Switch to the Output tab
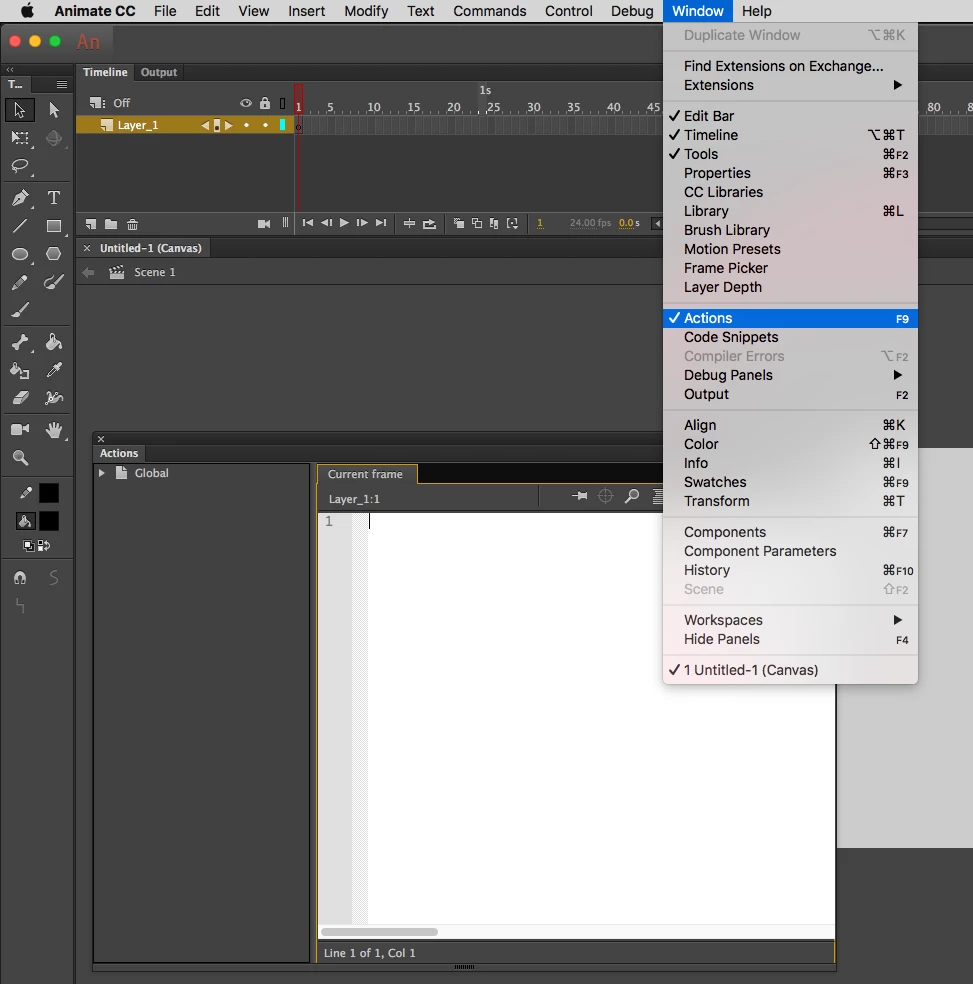Screen dimensions: 973x984 tap(158, 72)
